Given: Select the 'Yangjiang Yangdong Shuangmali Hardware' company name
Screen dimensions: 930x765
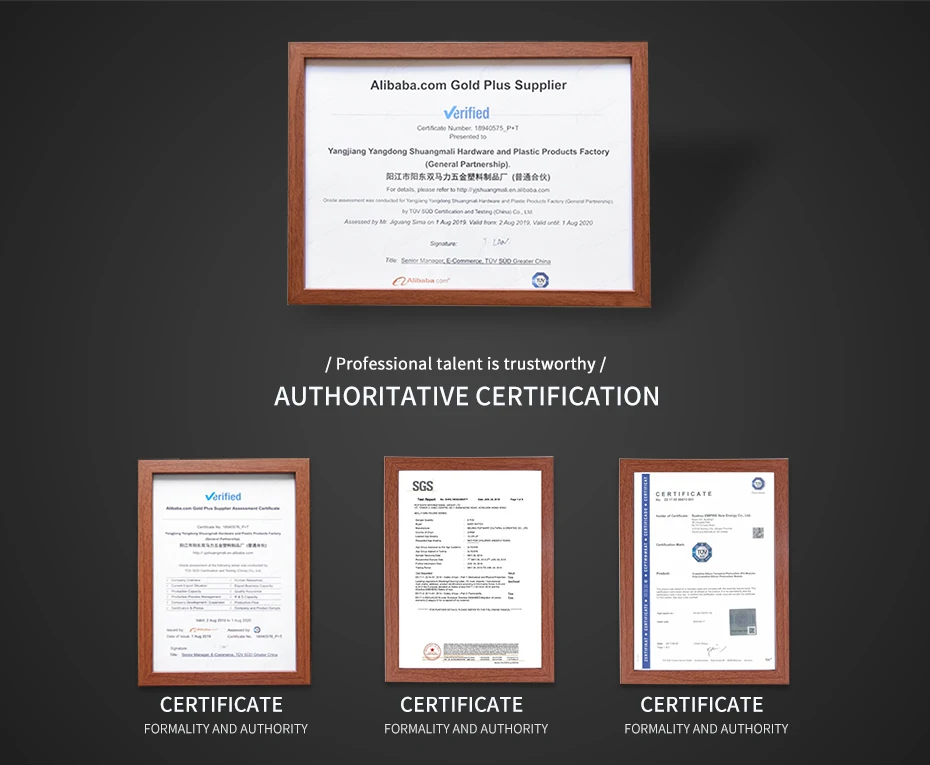Looking at the screenshot, I should (x=469, y=152).
